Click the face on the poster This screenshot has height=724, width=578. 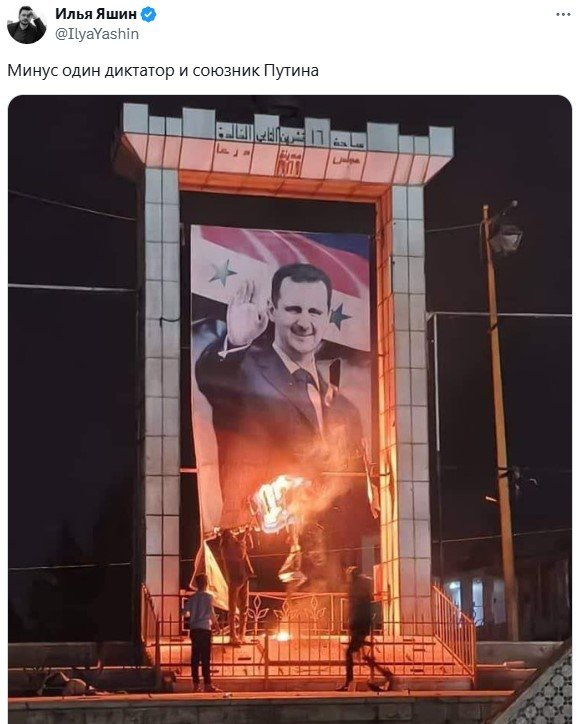point(299,308)
